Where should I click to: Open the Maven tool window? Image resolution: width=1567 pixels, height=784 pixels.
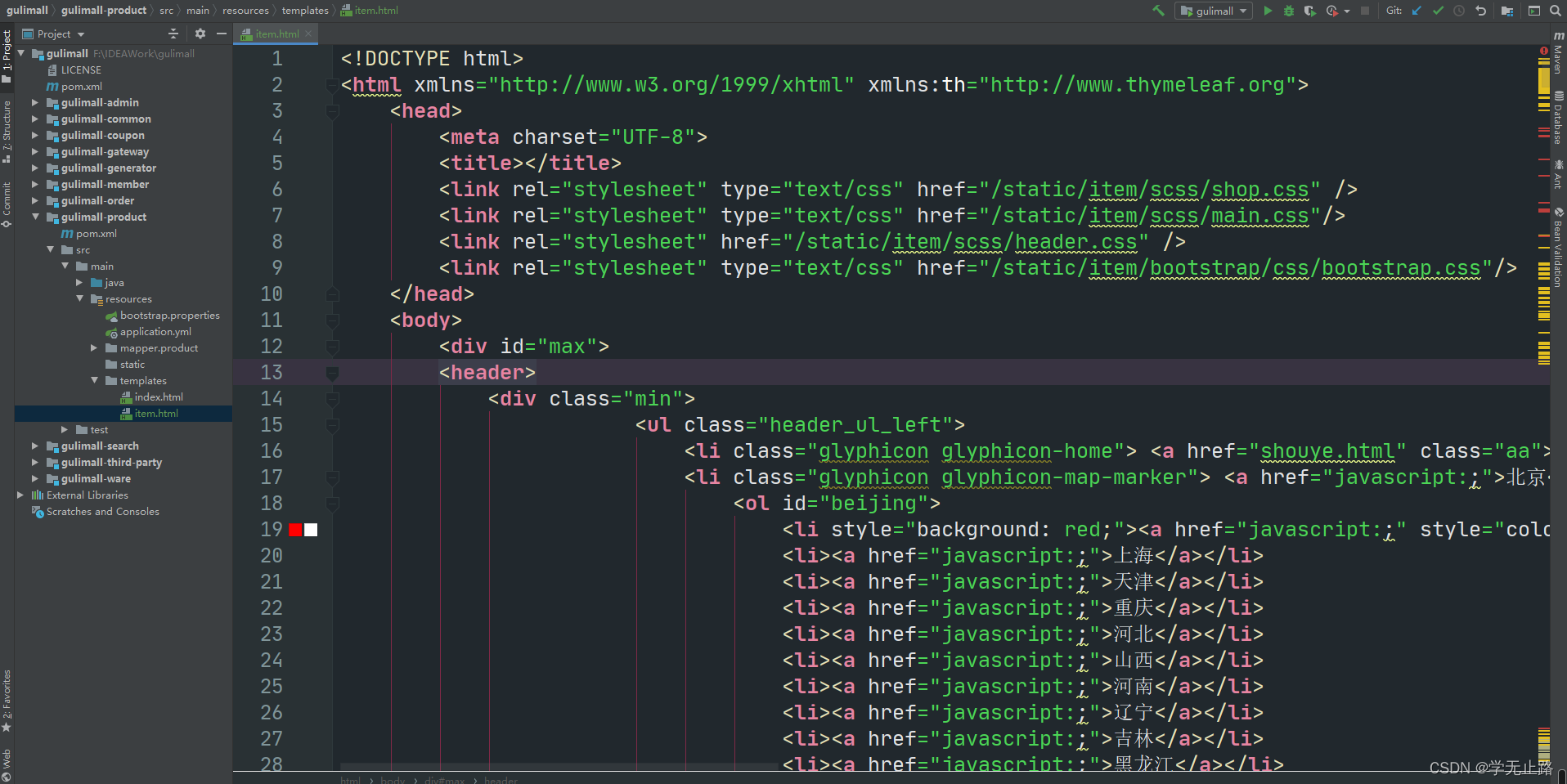[1559, 53]
